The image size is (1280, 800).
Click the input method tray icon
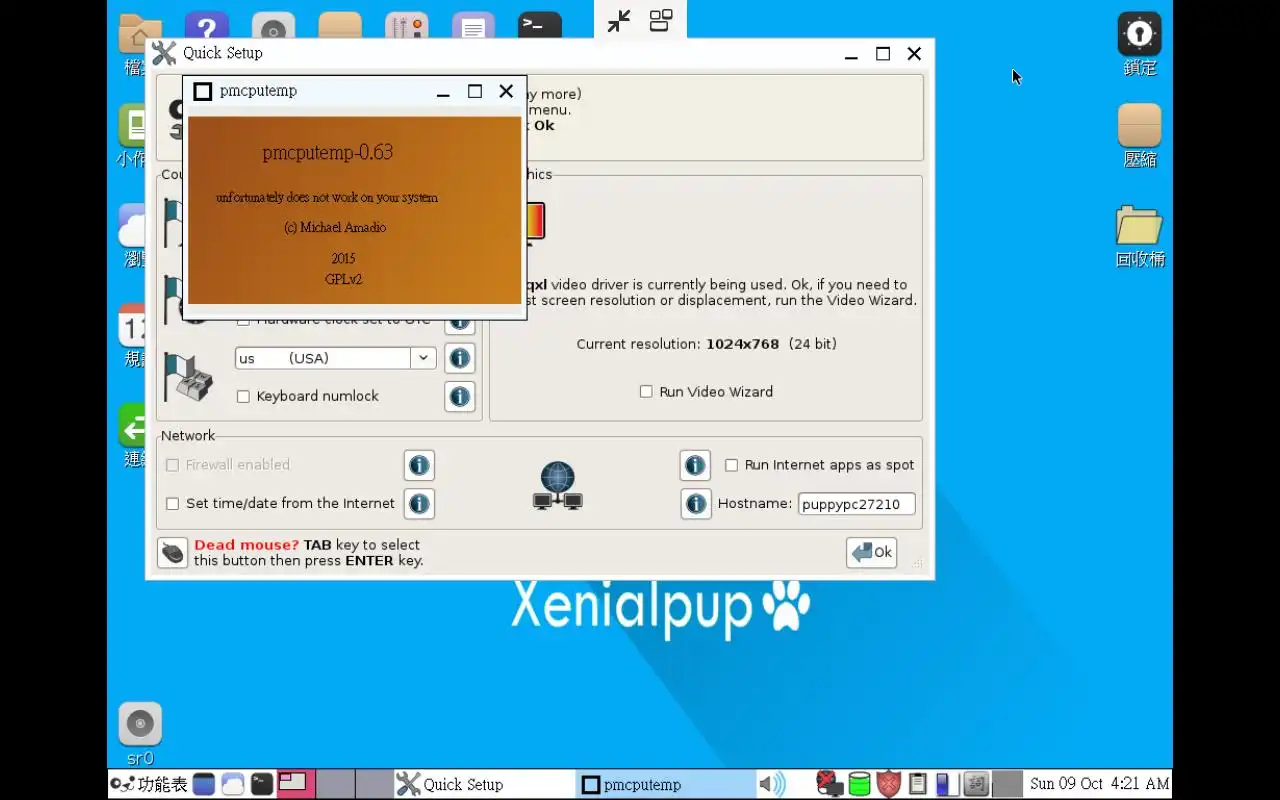click(976, 784)
